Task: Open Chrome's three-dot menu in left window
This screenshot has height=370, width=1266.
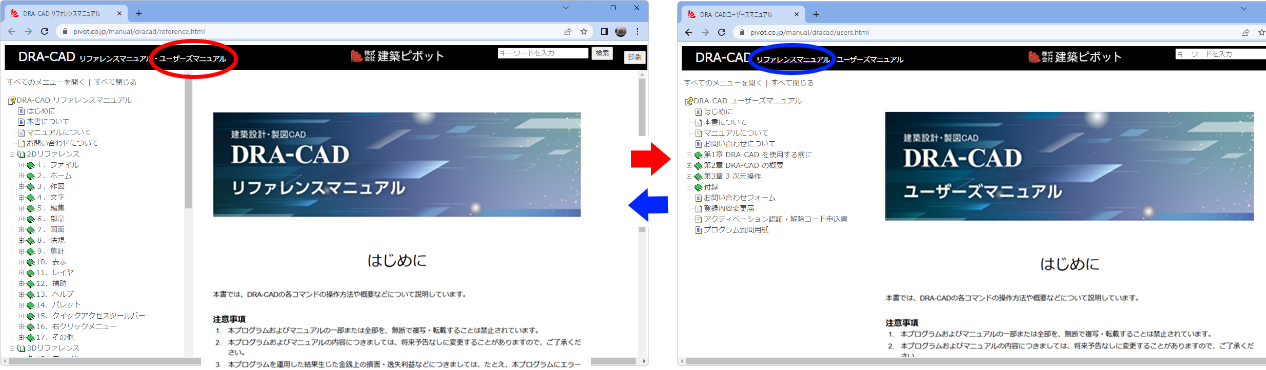Action: [x=637, y=31]
